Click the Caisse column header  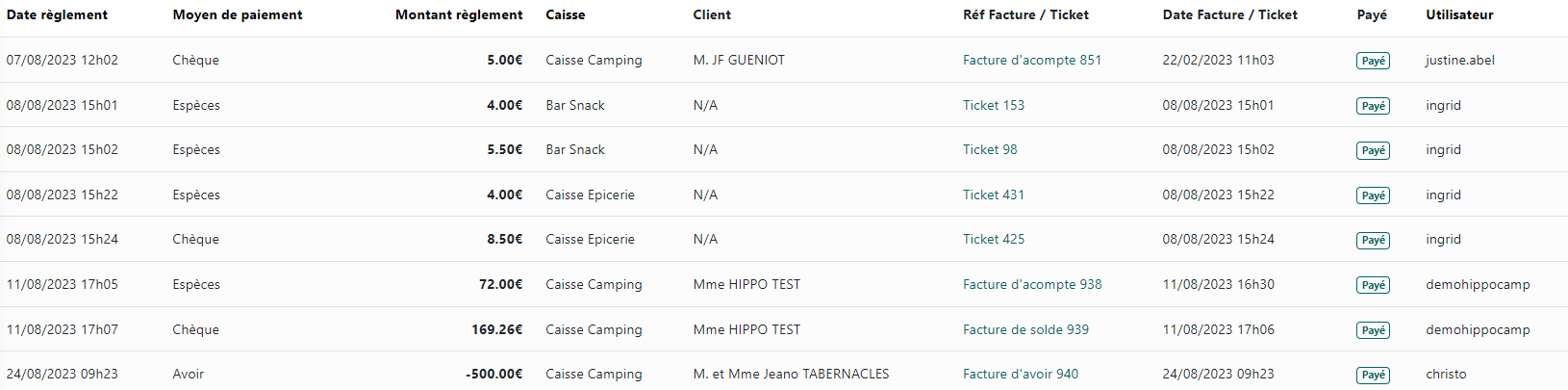565,14
